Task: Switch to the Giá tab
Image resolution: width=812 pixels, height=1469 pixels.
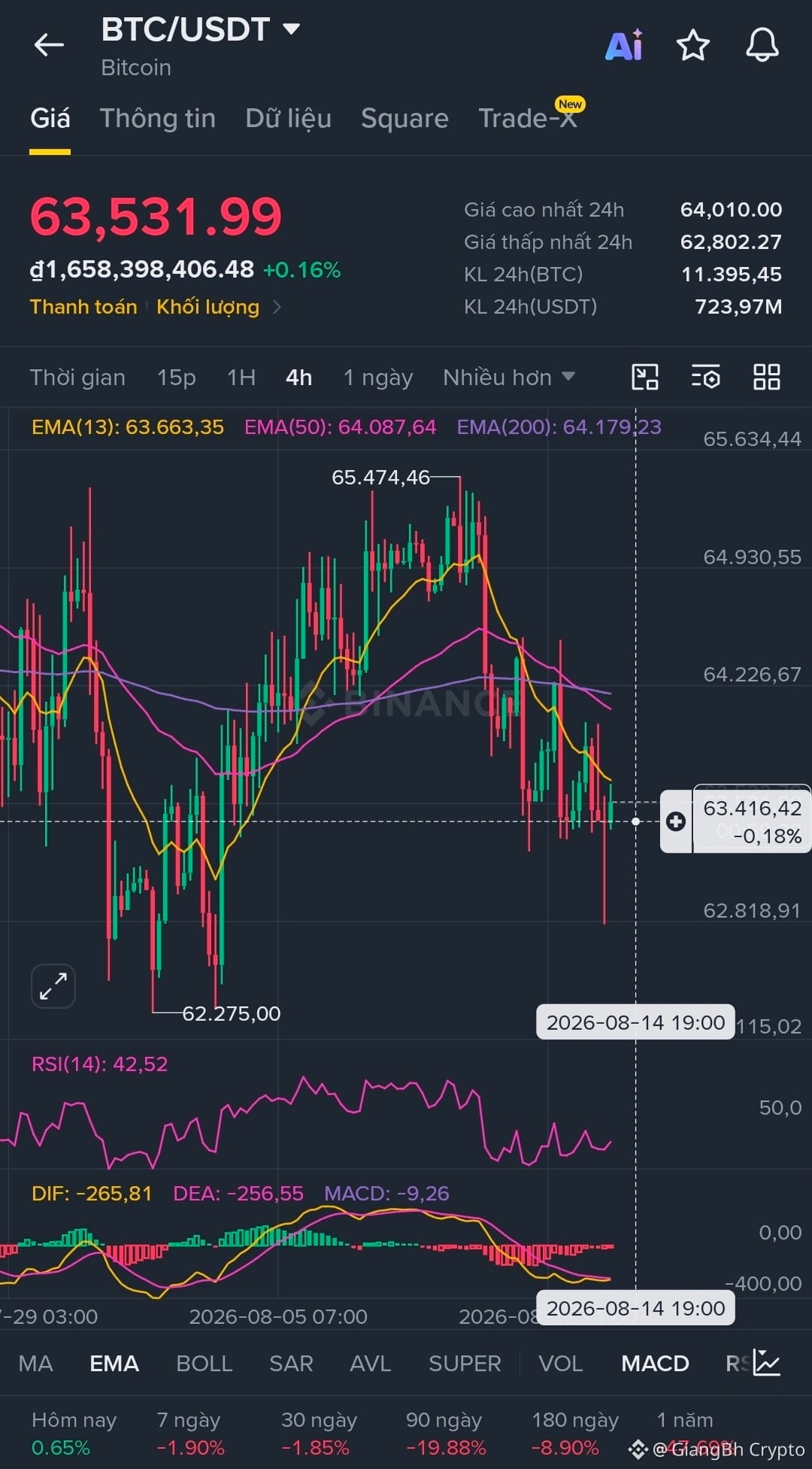Action: [x=50, y=118]
